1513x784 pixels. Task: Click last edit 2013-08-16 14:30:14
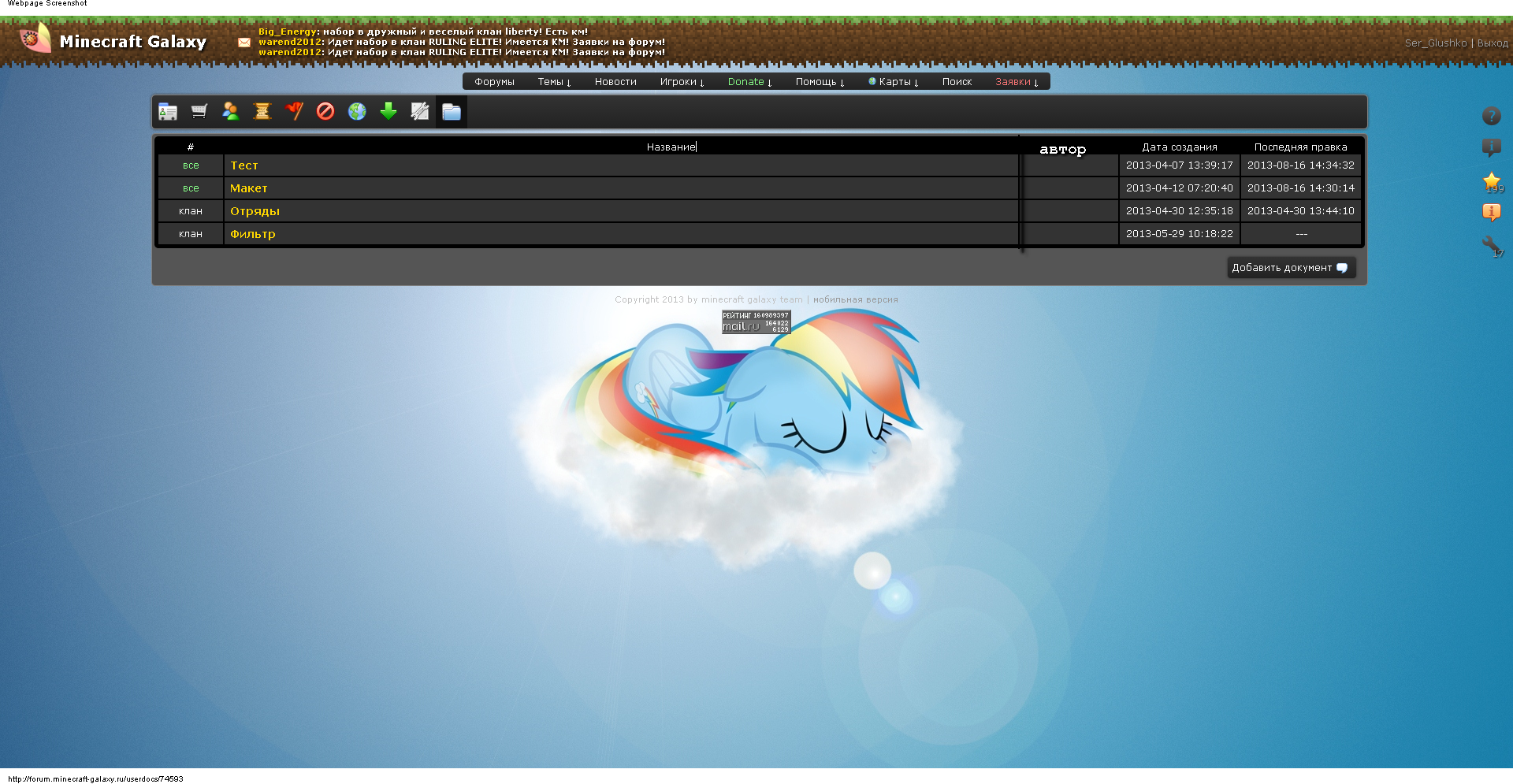(x=1301, y=188)
